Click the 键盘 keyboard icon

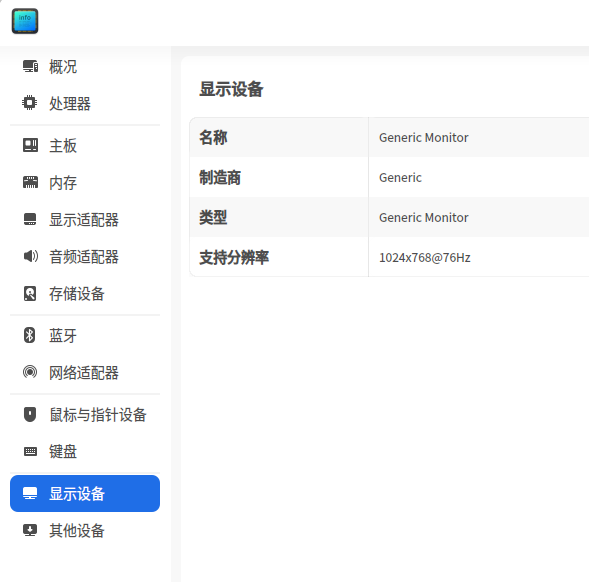pyautogui.click(x=30, y=451)
